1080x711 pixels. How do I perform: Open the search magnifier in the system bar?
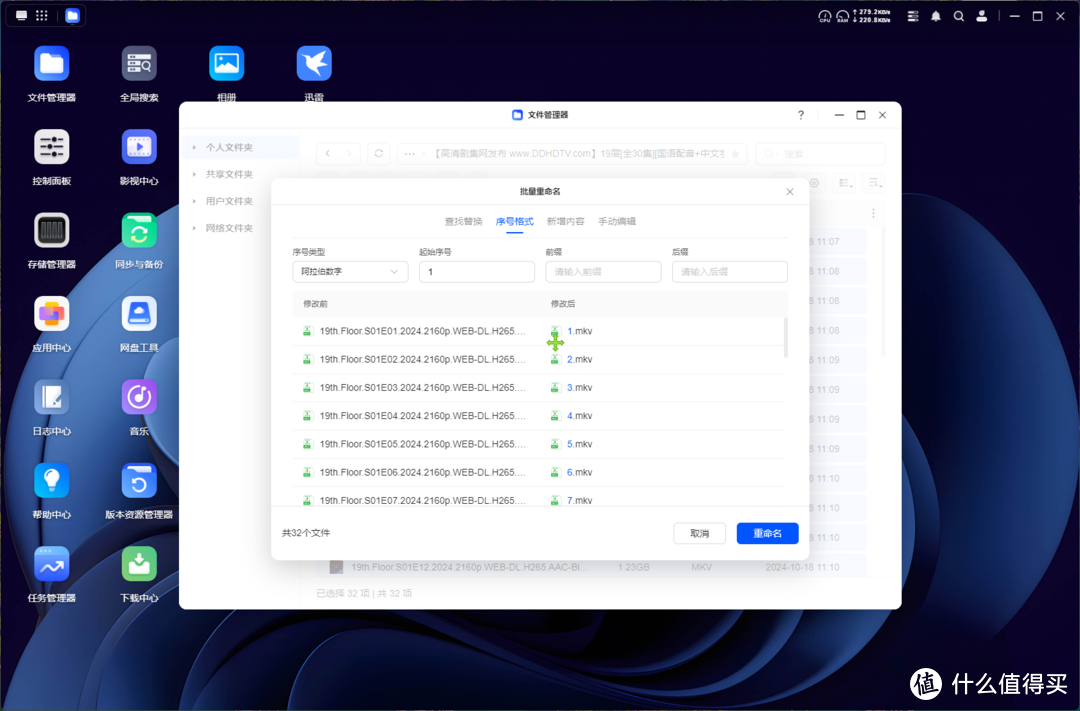coord(957,16)
